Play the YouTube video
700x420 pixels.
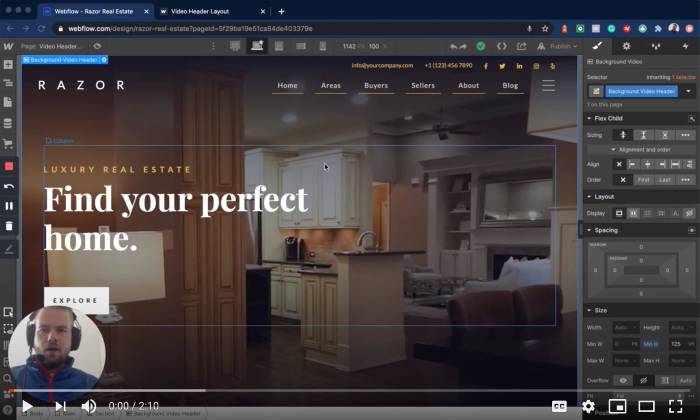point(27,406)
